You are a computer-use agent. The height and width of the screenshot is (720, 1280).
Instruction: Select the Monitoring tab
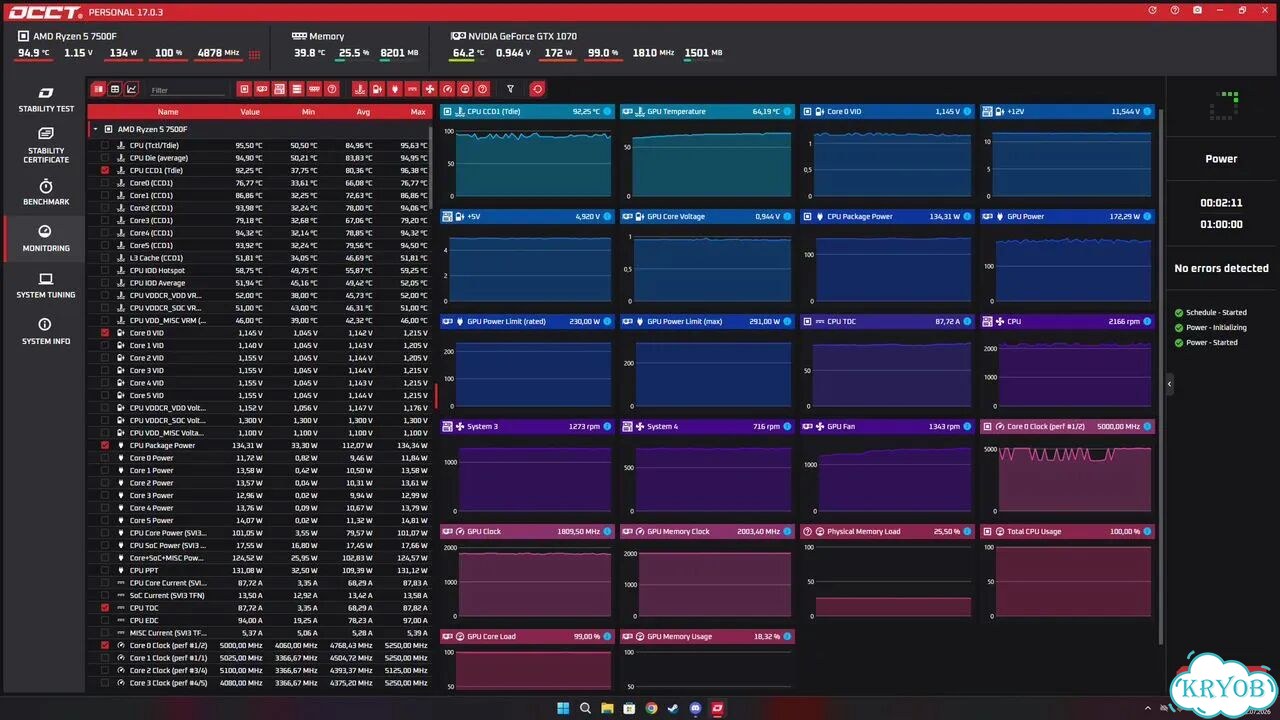(45, 239)
